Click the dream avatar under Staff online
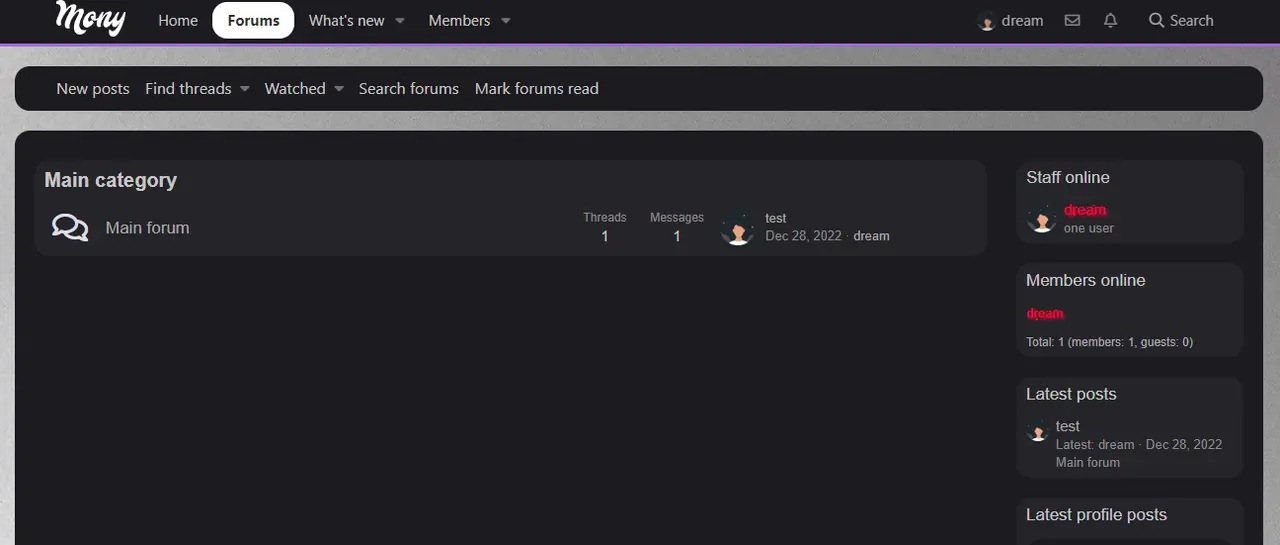 1042,218
